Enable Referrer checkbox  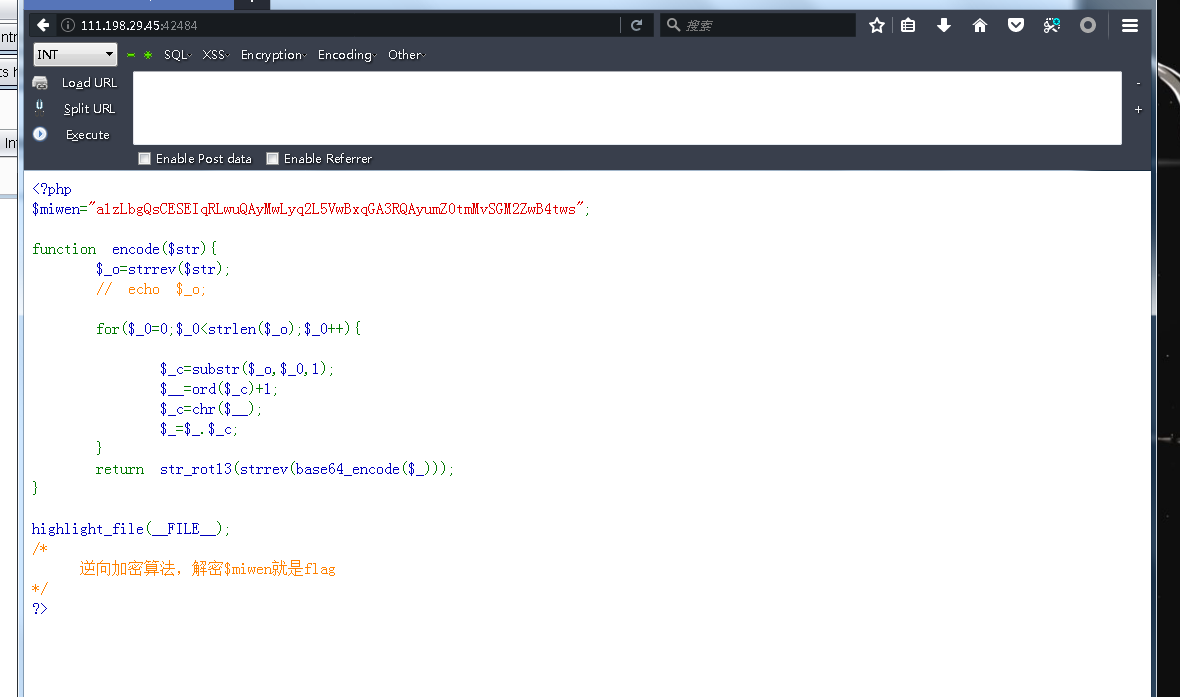pos(272,159)
